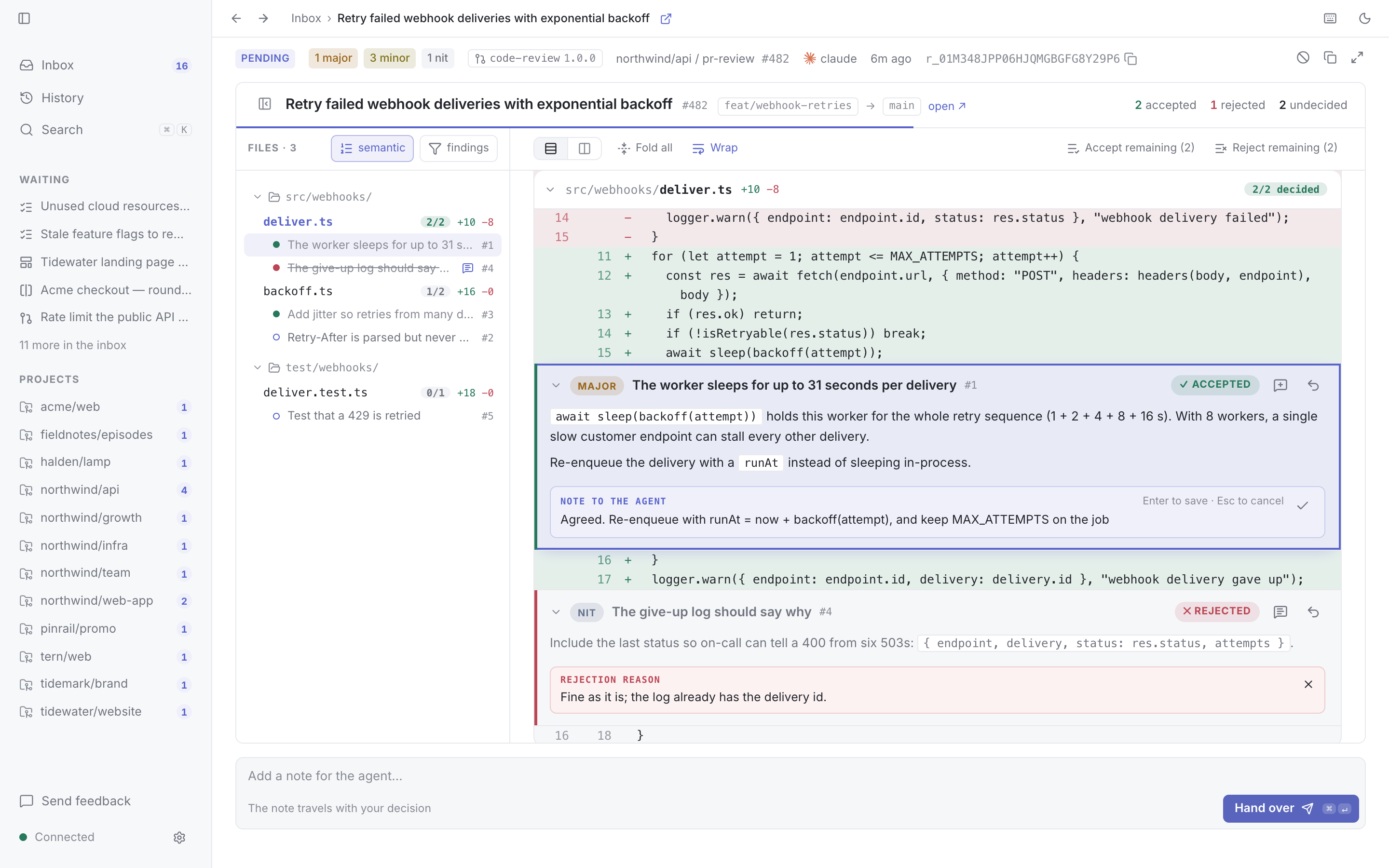
Task: Go back with the left arrow
Action: [236, 18]
